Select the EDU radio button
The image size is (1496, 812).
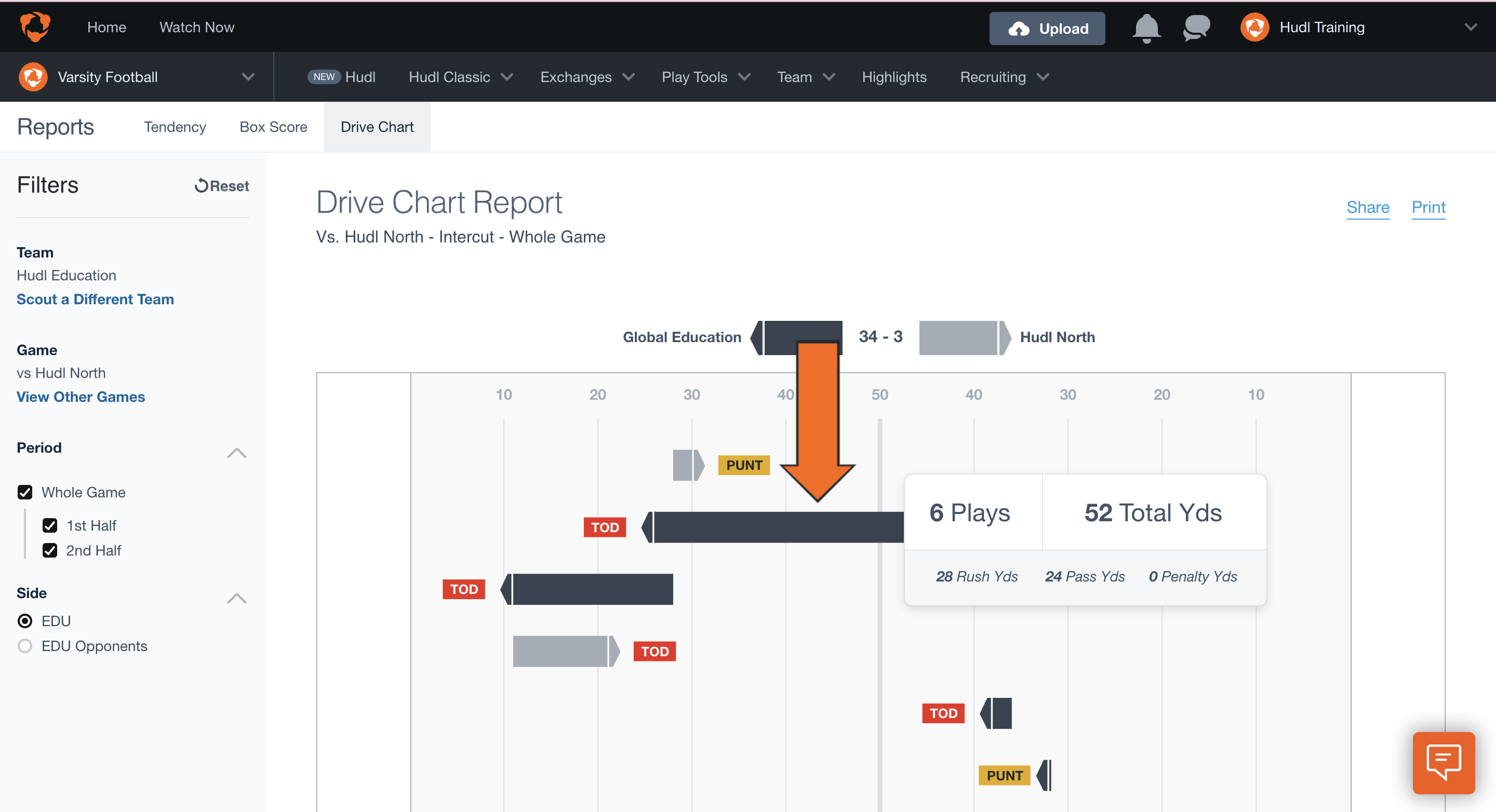pyautogui.click(x=25, y=621)
